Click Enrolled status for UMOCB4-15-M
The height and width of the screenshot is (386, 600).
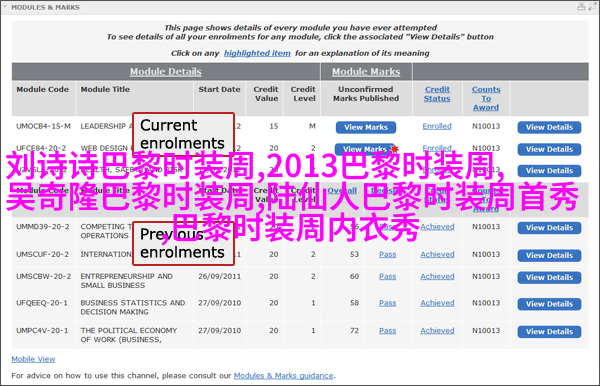[x=437, y=126]
